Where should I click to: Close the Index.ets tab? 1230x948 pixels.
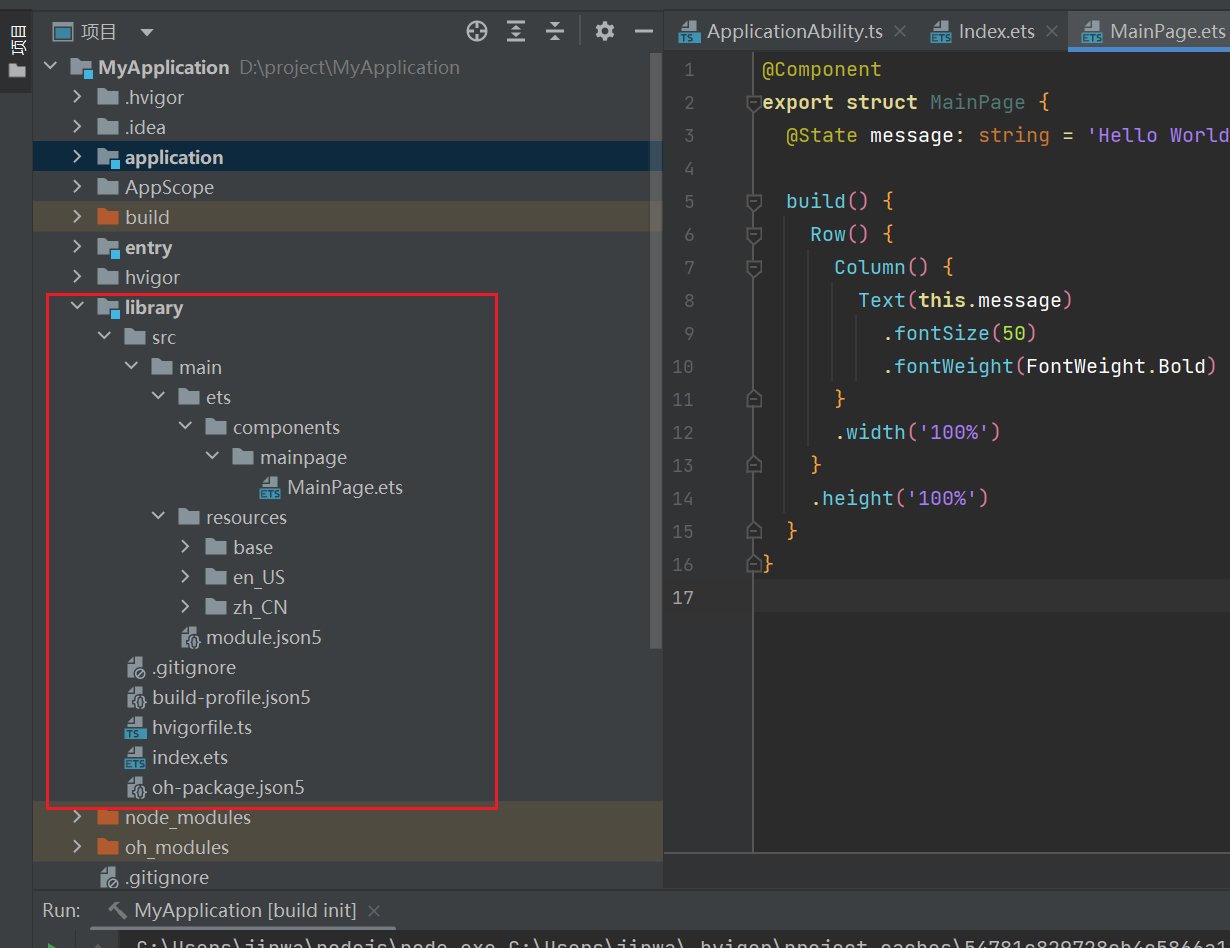1052,32
